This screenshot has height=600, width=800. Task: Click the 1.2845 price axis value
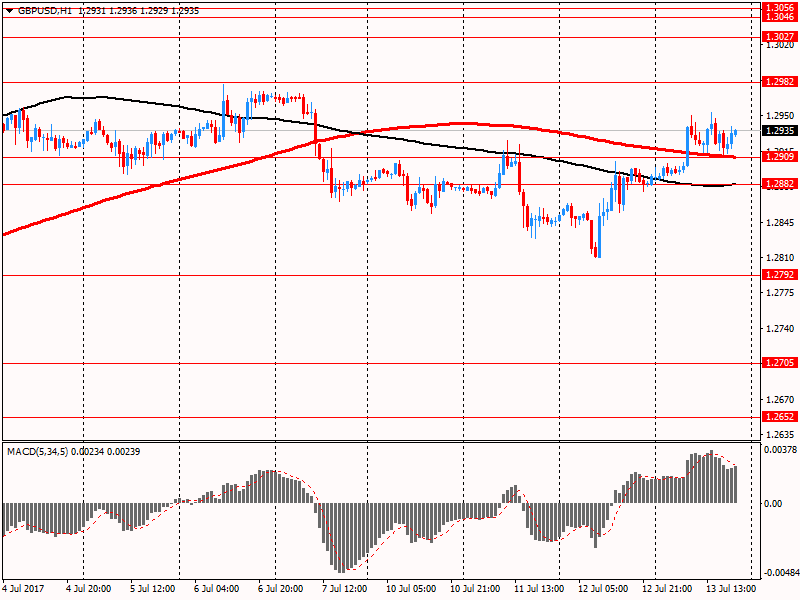(x=780, y=222)
